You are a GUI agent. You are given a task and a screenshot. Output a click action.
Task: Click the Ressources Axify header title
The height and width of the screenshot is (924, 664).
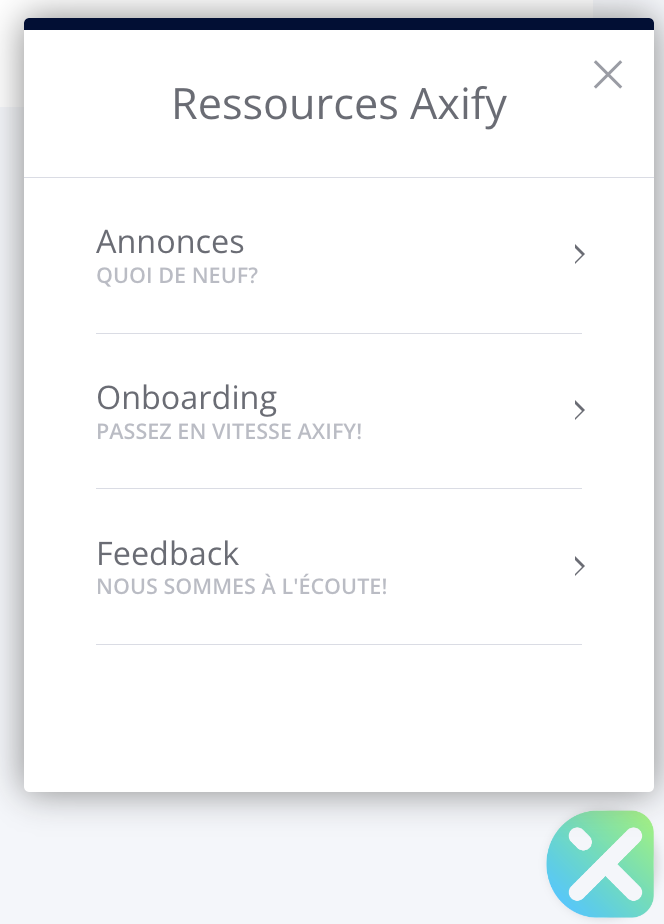339,104
